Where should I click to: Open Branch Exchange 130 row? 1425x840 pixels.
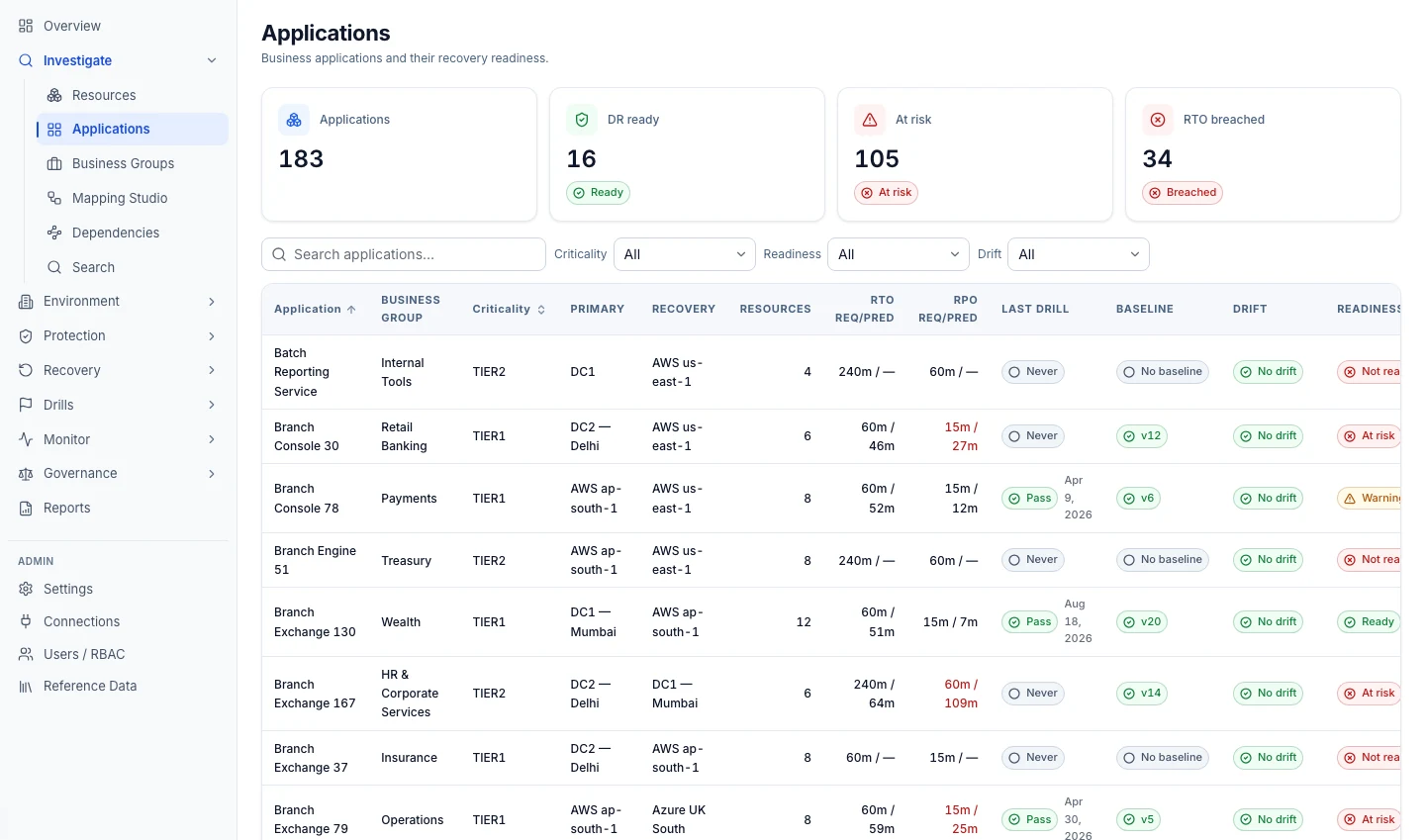(831, 622)
